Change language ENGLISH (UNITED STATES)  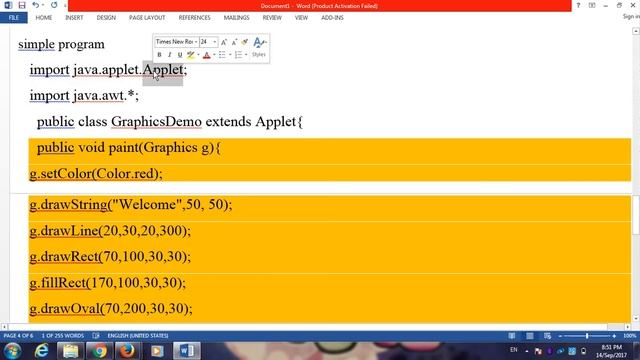(x=138, y=336)
